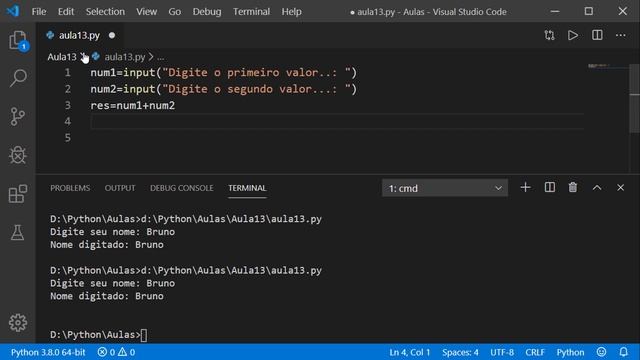Open the Test beaker icon
The height and width of the screenshot is (360, 640).
[x=18, y=232]
